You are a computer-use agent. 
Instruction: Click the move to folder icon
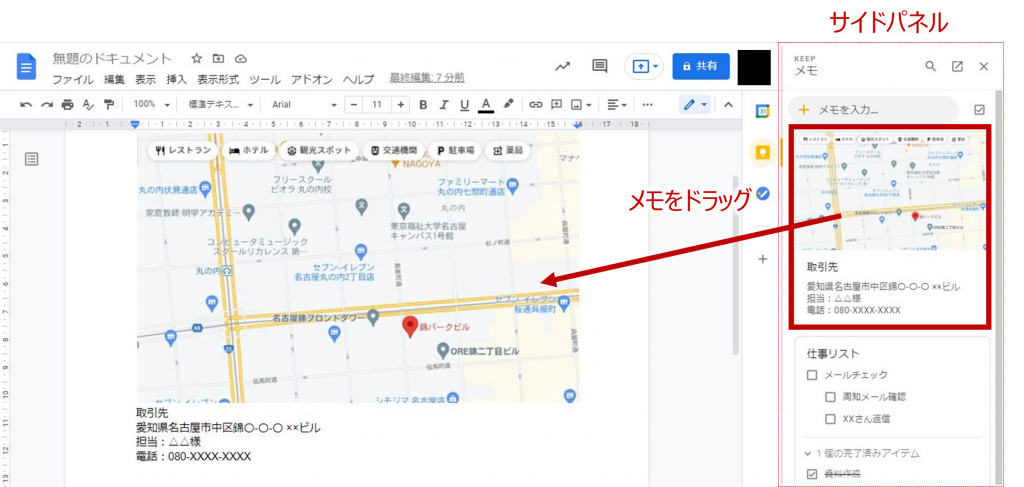[218, 59]
